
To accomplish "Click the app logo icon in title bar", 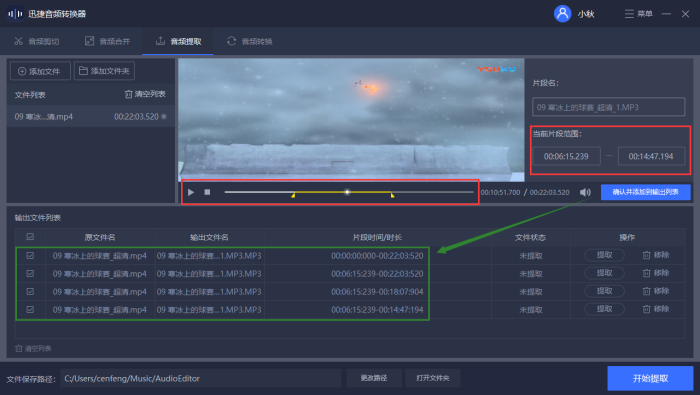I will click(15, 14).
